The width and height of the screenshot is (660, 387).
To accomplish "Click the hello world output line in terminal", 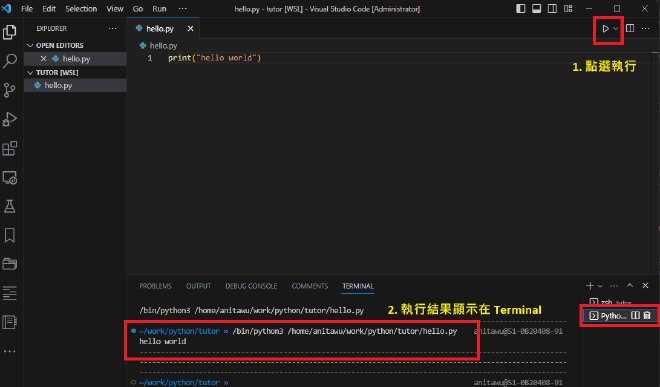I will coord(162,342).
